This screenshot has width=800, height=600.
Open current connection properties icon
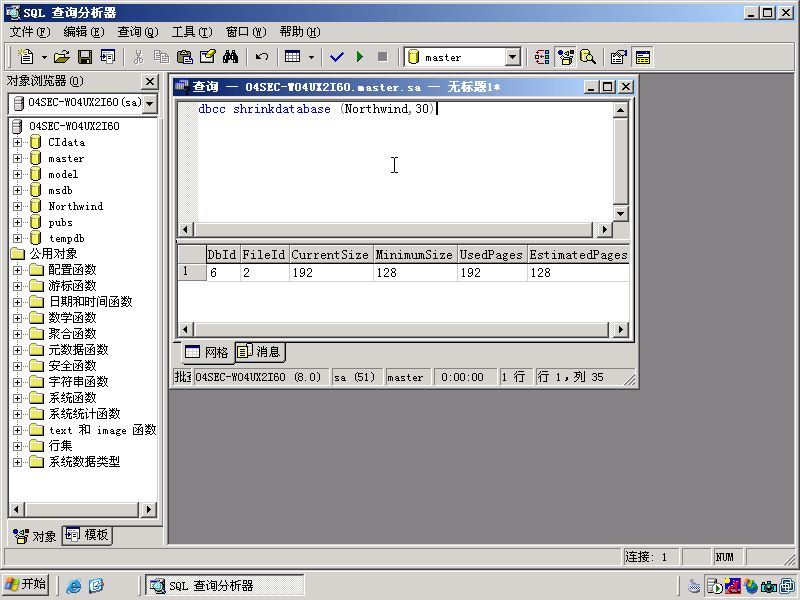[x=619, y=57]
